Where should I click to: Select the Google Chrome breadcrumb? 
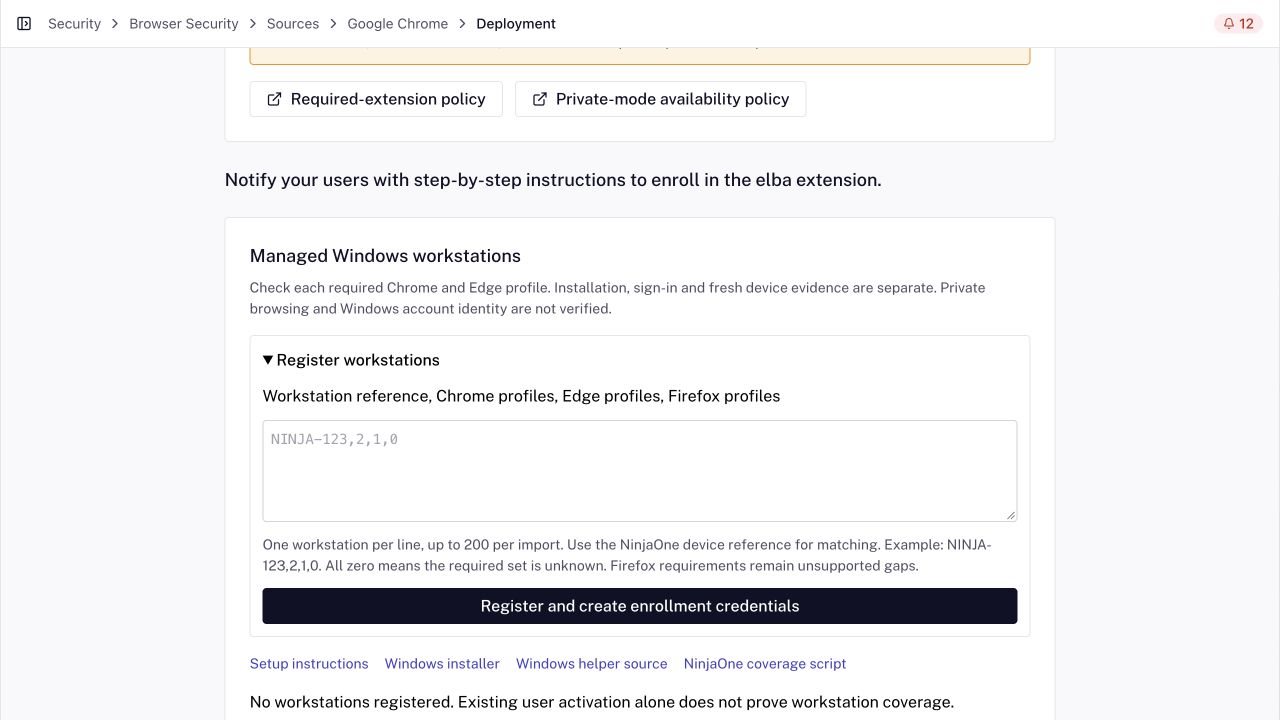coord(398,24)
